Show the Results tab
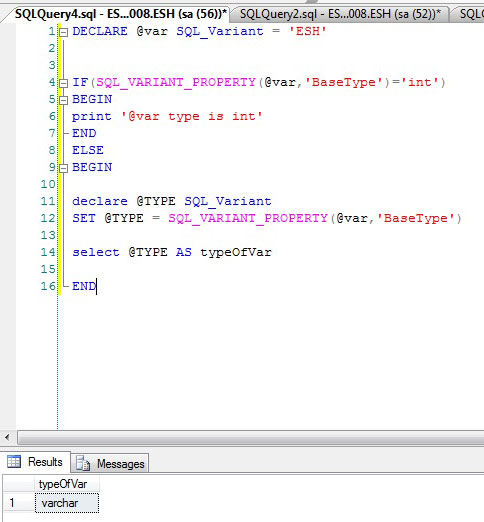484x522 pixels. pos(35,462)
